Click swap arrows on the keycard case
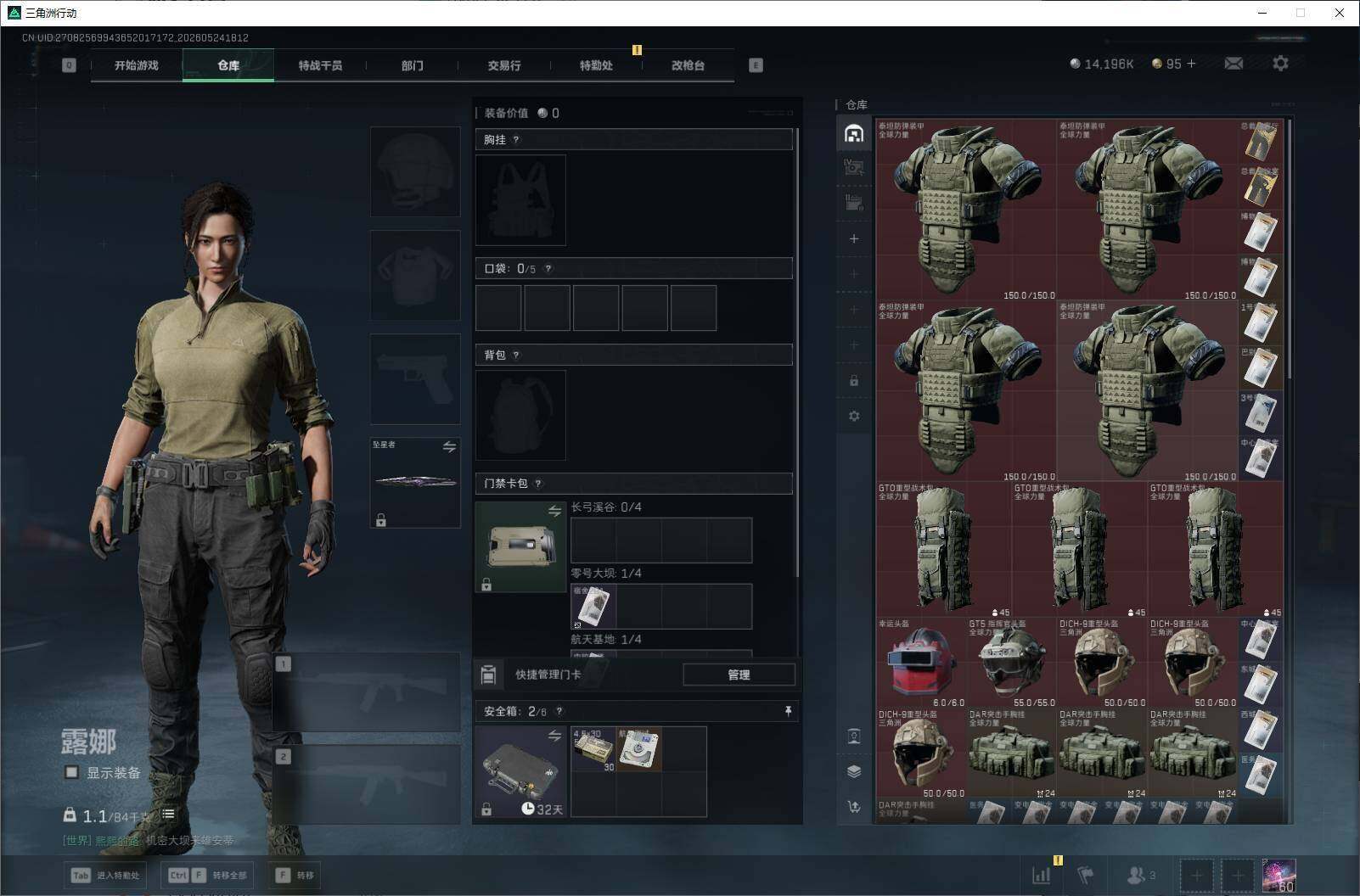The height and width of the screenshot is (896, 1360). pos(554,511)
